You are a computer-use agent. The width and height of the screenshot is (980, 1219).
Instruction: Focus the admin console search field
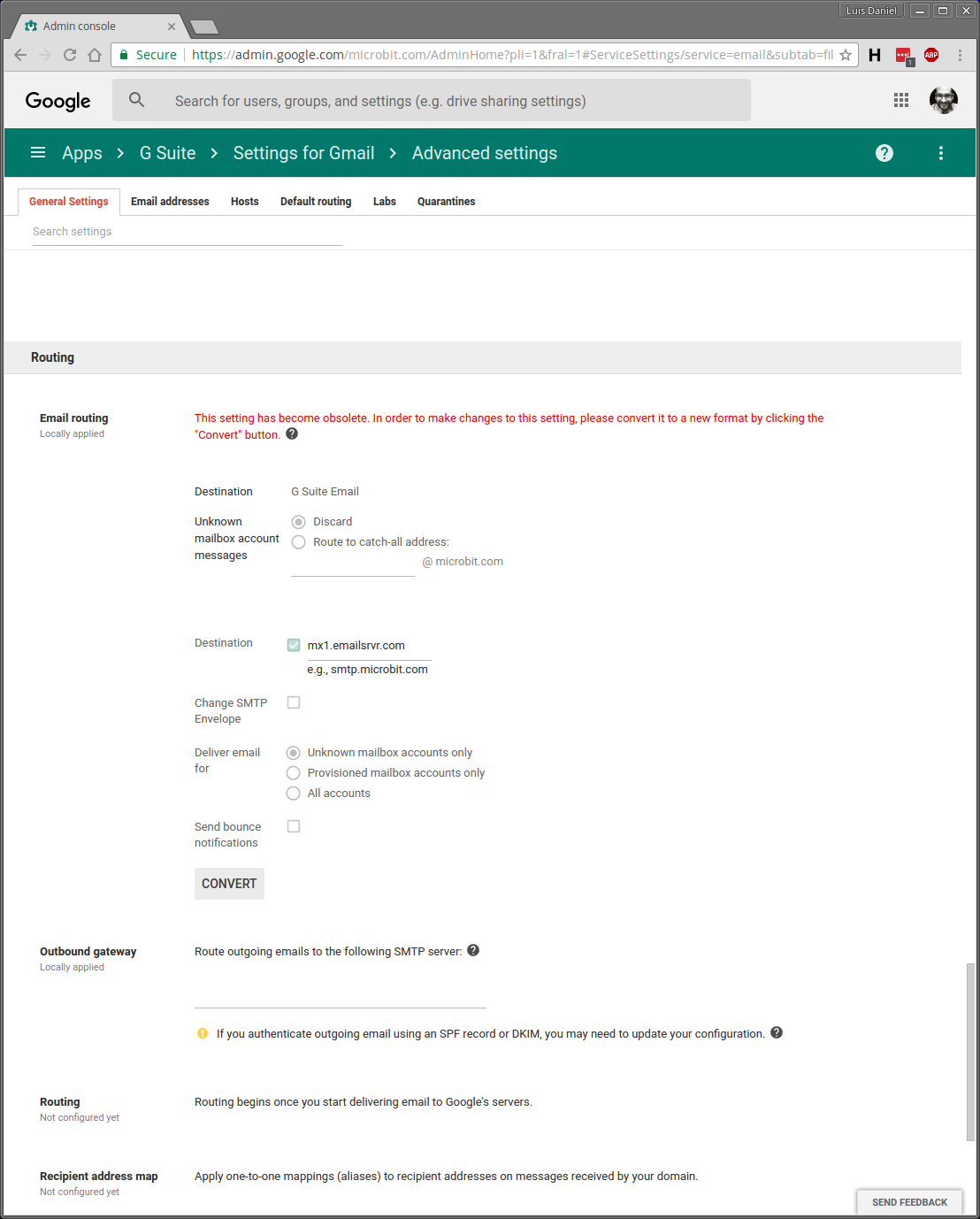pos(432,101)
